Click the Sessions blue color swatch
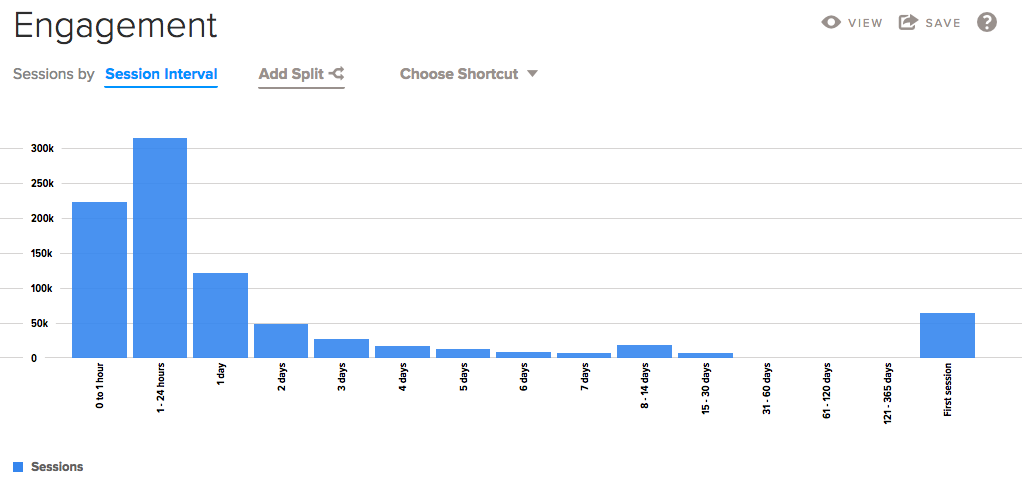1022x490 pixels. click(x=18, y=467)
